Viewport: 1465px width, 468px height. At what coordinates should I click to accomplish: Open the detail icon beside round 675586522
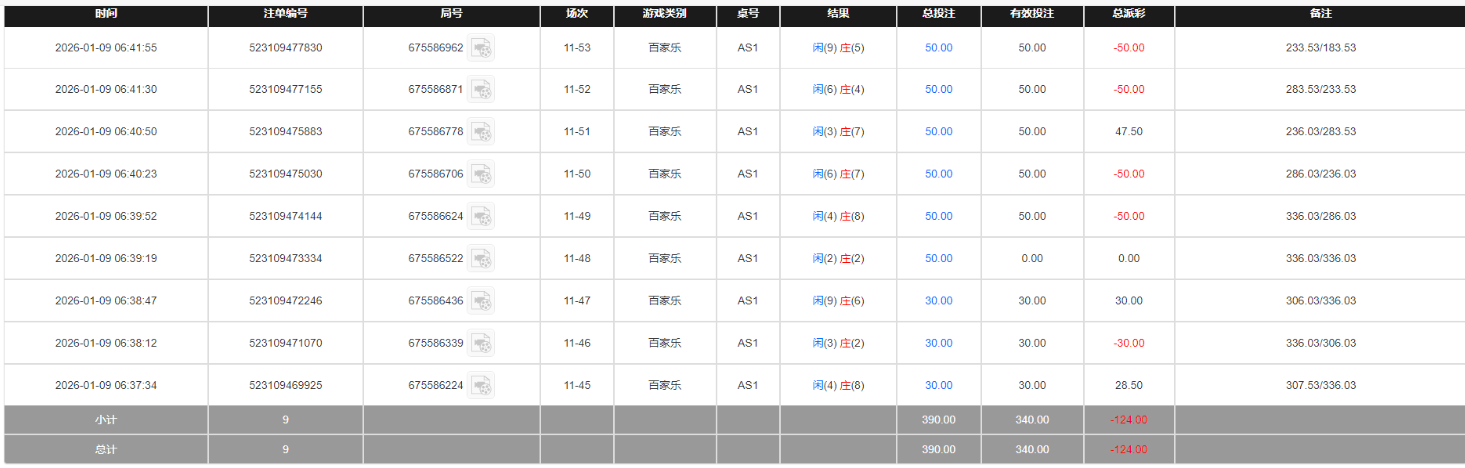coord(482,258)
